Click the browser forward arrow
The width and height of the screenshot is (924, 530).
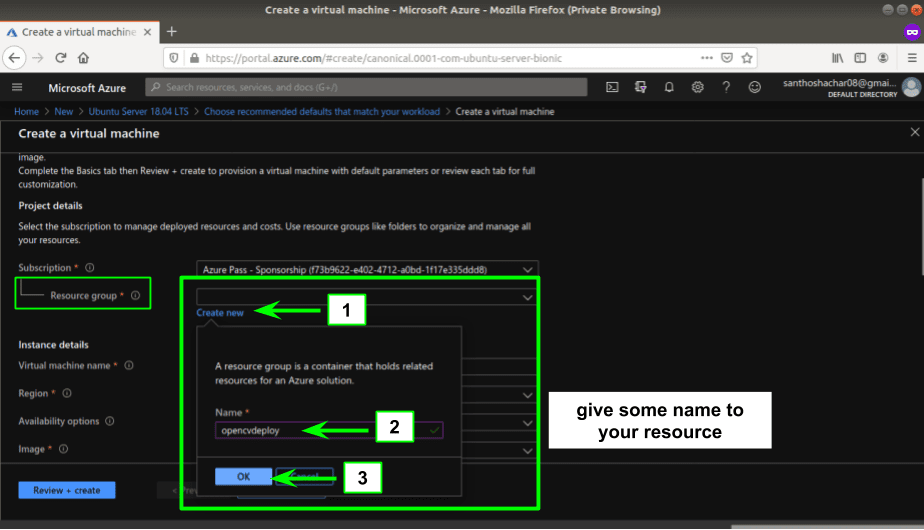tap(38, 58)
